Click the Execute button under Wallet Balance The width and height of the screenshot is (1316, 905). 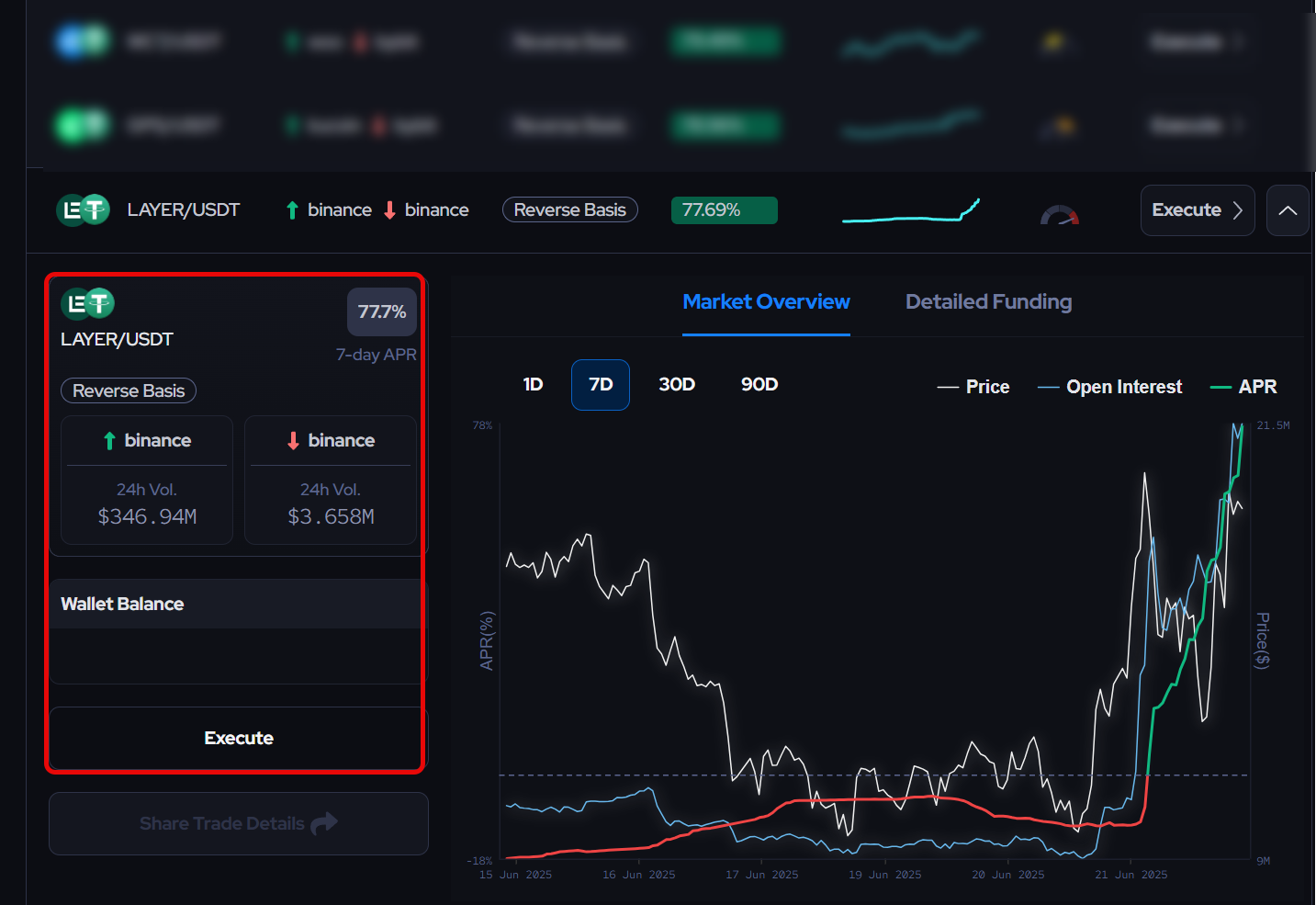239,738
